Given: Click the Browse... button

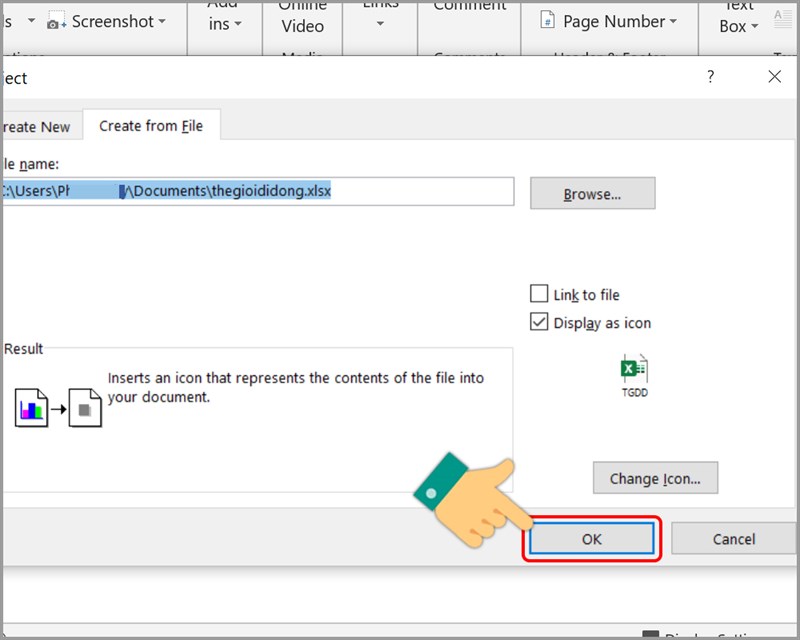Looking at the screenshot, I should click(x=592, y=193).
